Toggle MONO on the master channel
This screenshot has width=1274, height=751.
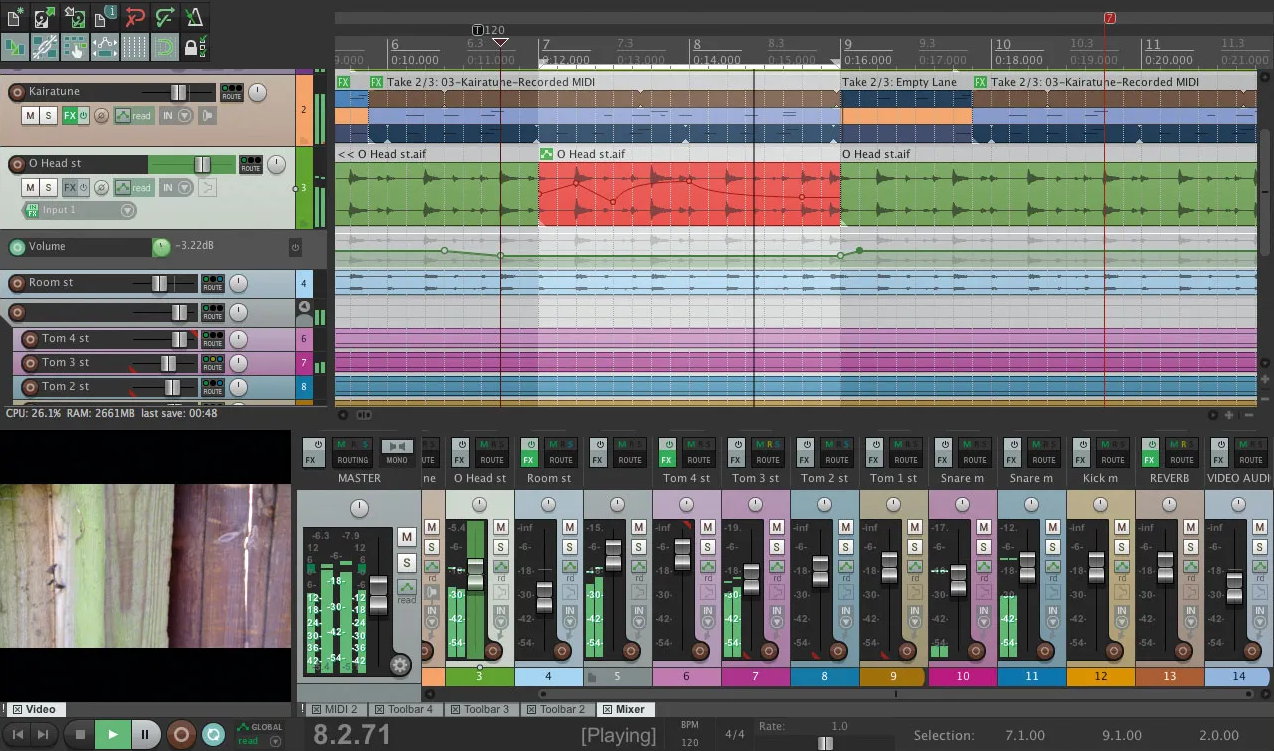click(x=397, y=453)
